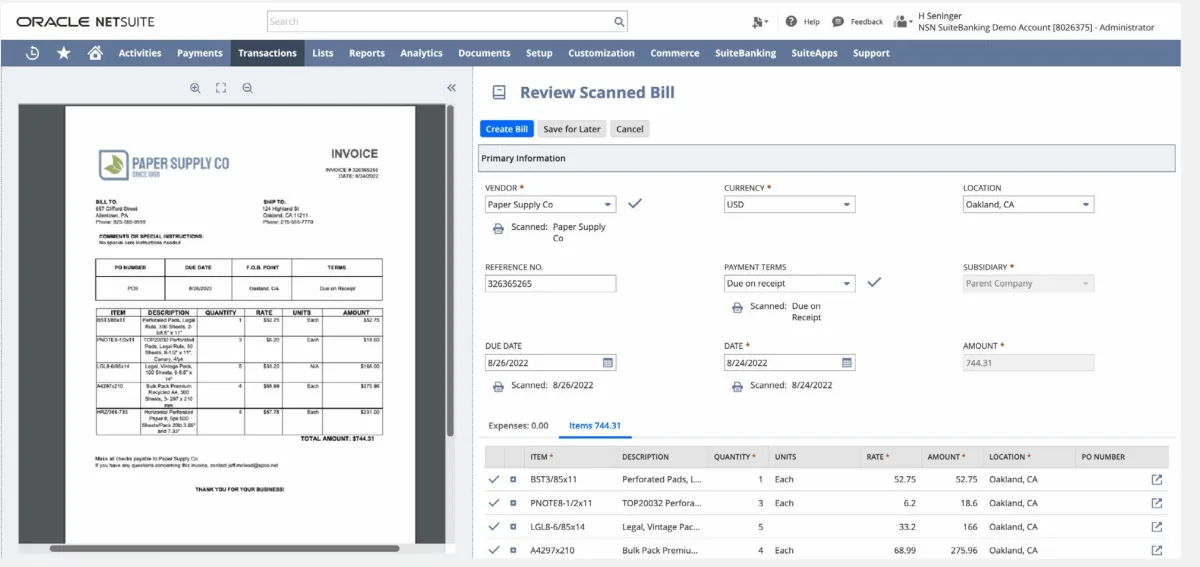Expand the LGL8-6/85x14 row details
The image size is (1200, 567).
pos(513,527)
